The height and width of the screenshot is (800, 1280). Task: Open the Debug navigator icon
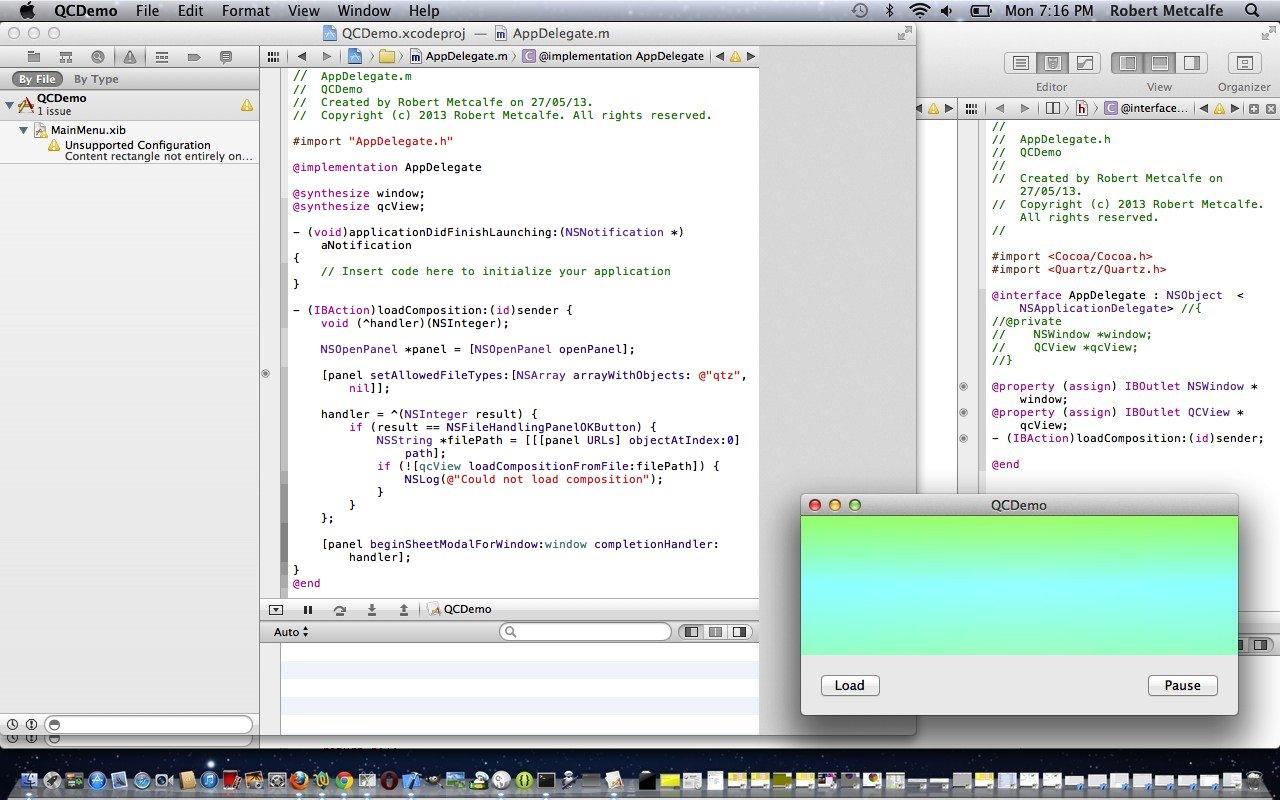pos(162,57)
